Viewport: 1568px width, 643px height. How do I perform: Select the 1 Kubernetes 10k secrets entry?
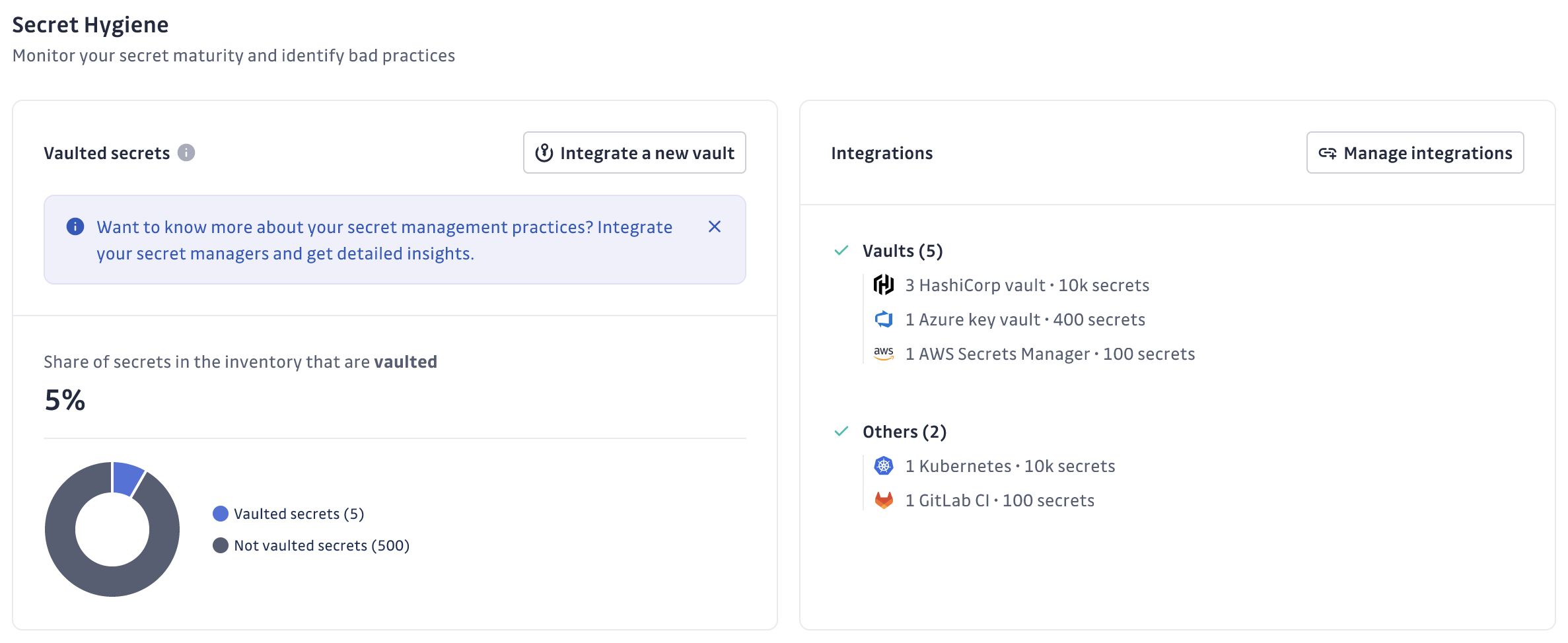(1010, 466)
